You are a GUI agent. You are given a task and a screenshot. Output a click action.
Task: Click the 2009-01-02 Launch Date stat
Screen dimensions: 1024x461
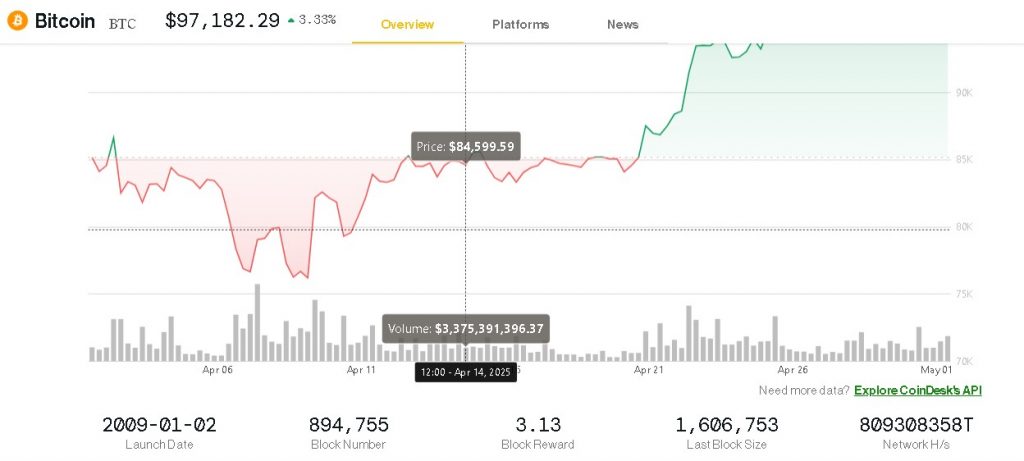159,425
